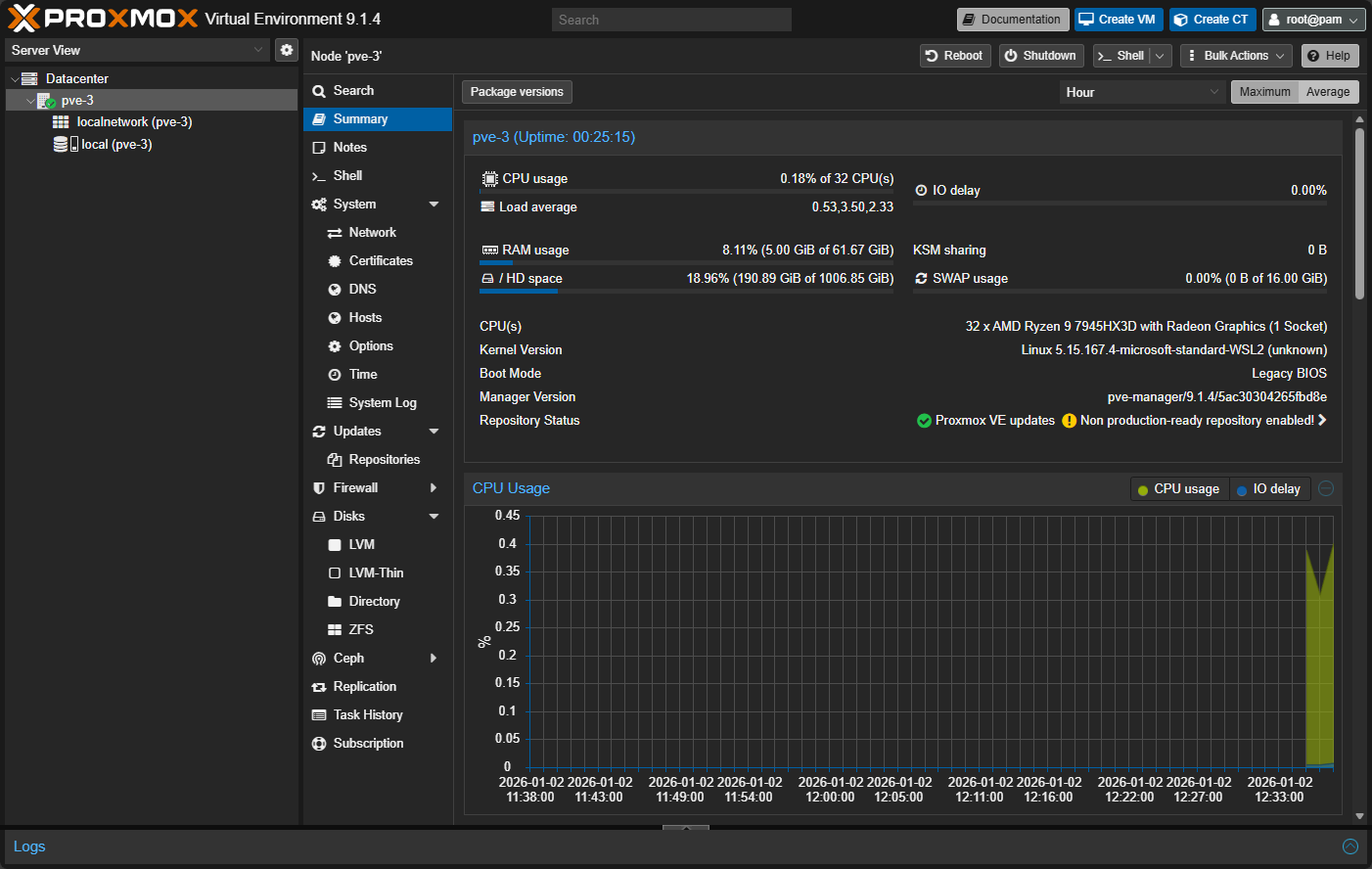Open Help with the question mark button
Image resolution: width=1372 pixels, height=869 pixels.
pos(1329,56)
